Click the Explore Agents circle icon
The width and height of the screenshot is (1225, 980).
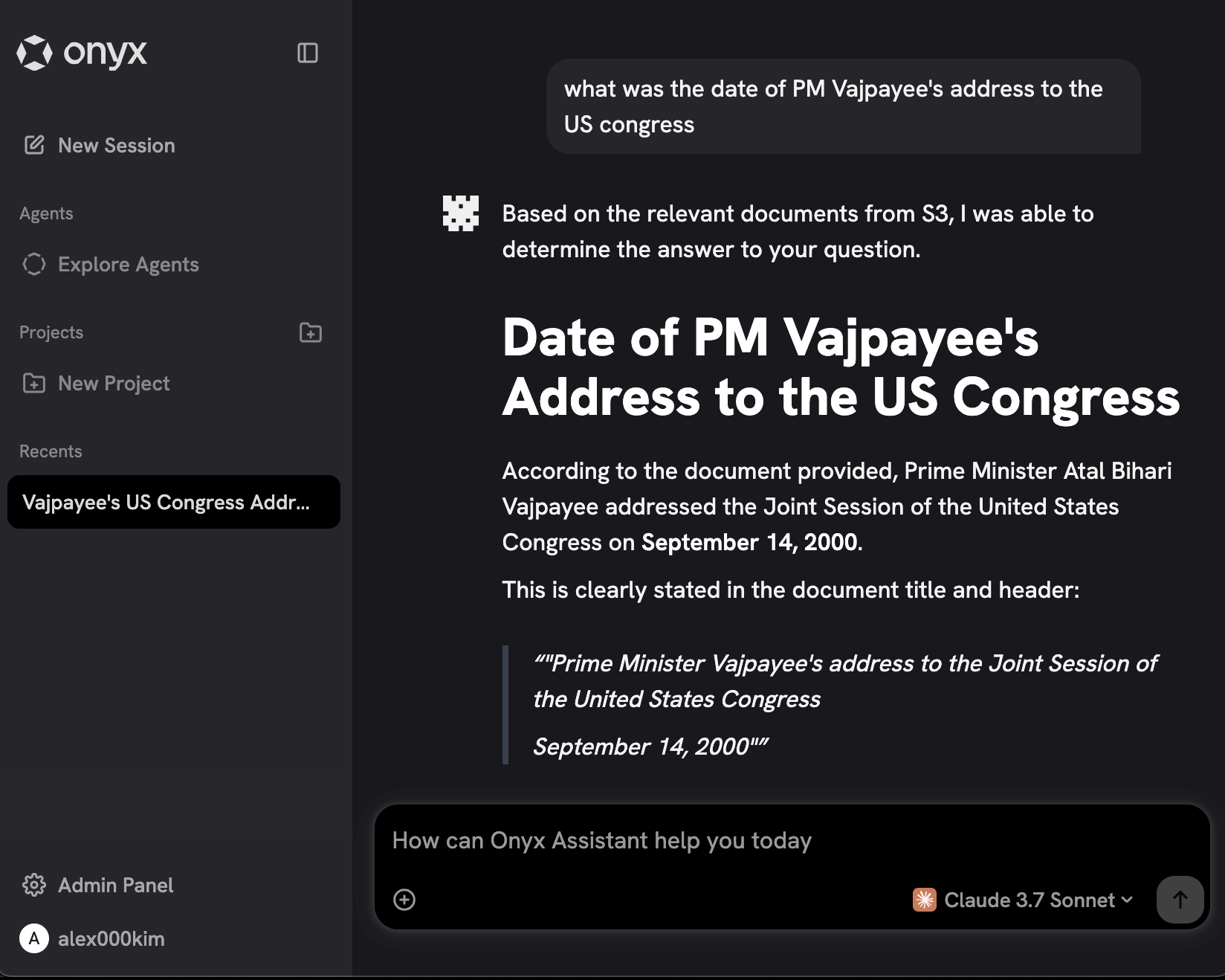click(34, 264)
